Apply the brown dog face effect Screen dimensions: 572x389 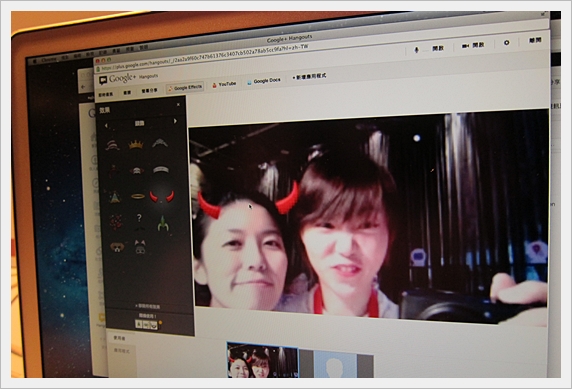pyautogui.click(x=117, y=248)
